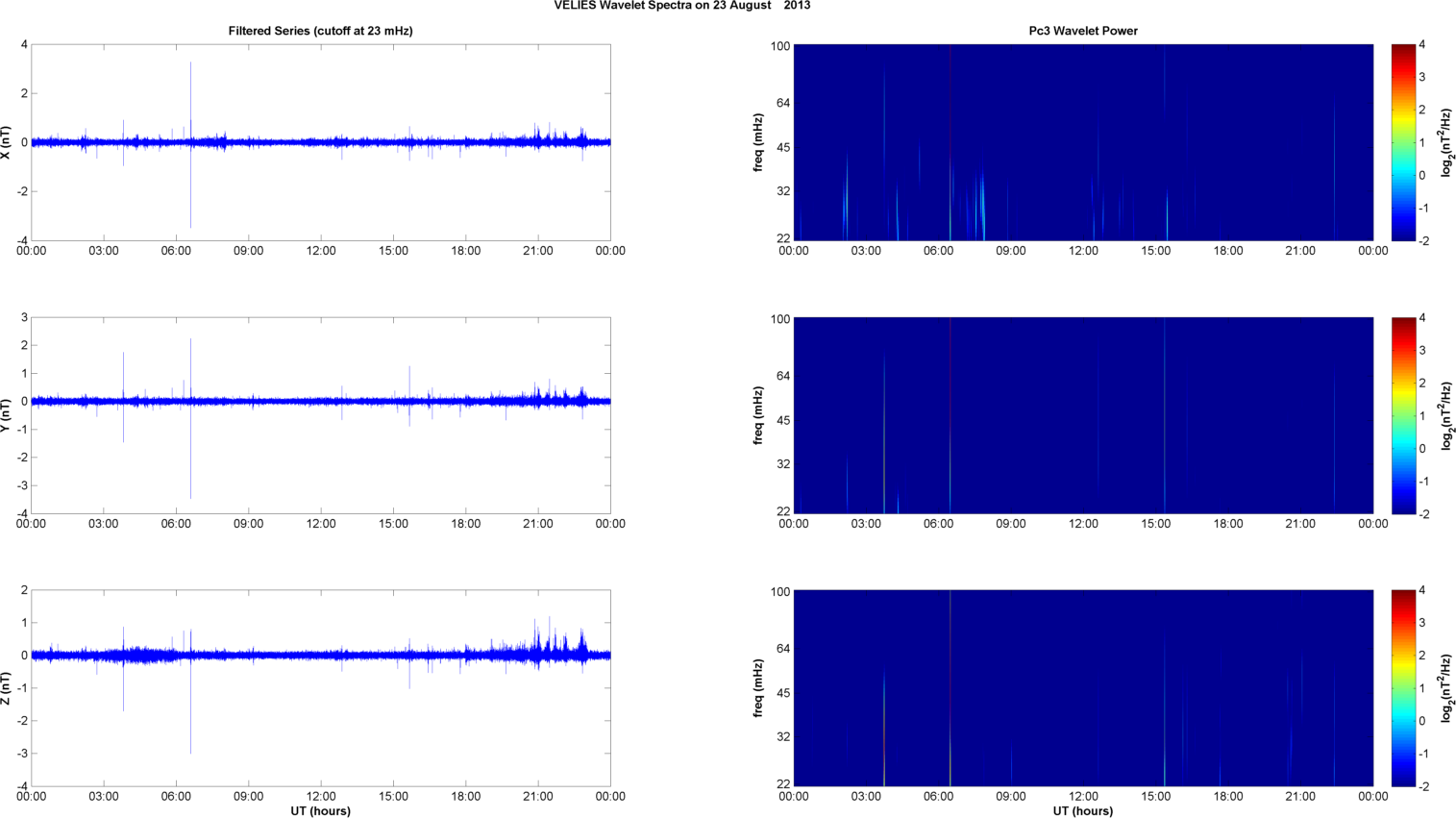Screen dimensions: 1456x818
Task: Click the 03:00 tick label under the bottom spectrogram
Action: point(866,797)
